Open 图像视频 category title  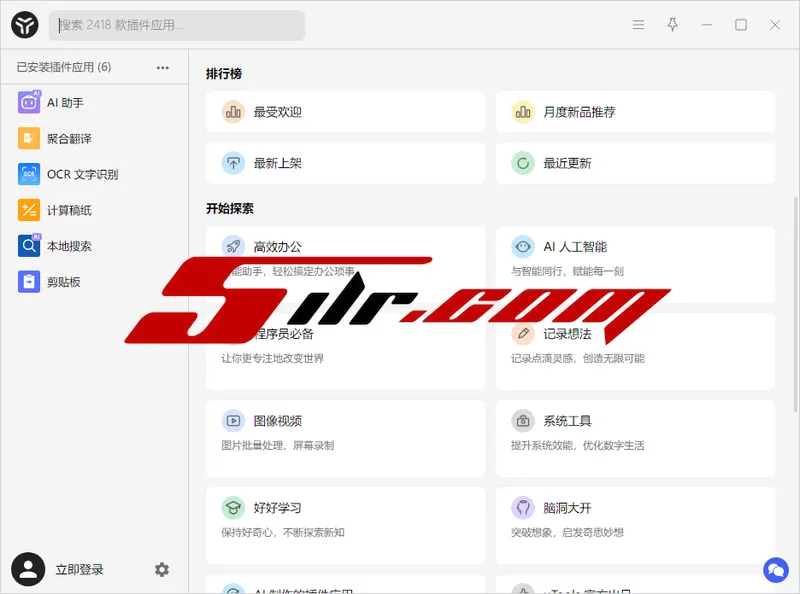[x=278, y=421]
